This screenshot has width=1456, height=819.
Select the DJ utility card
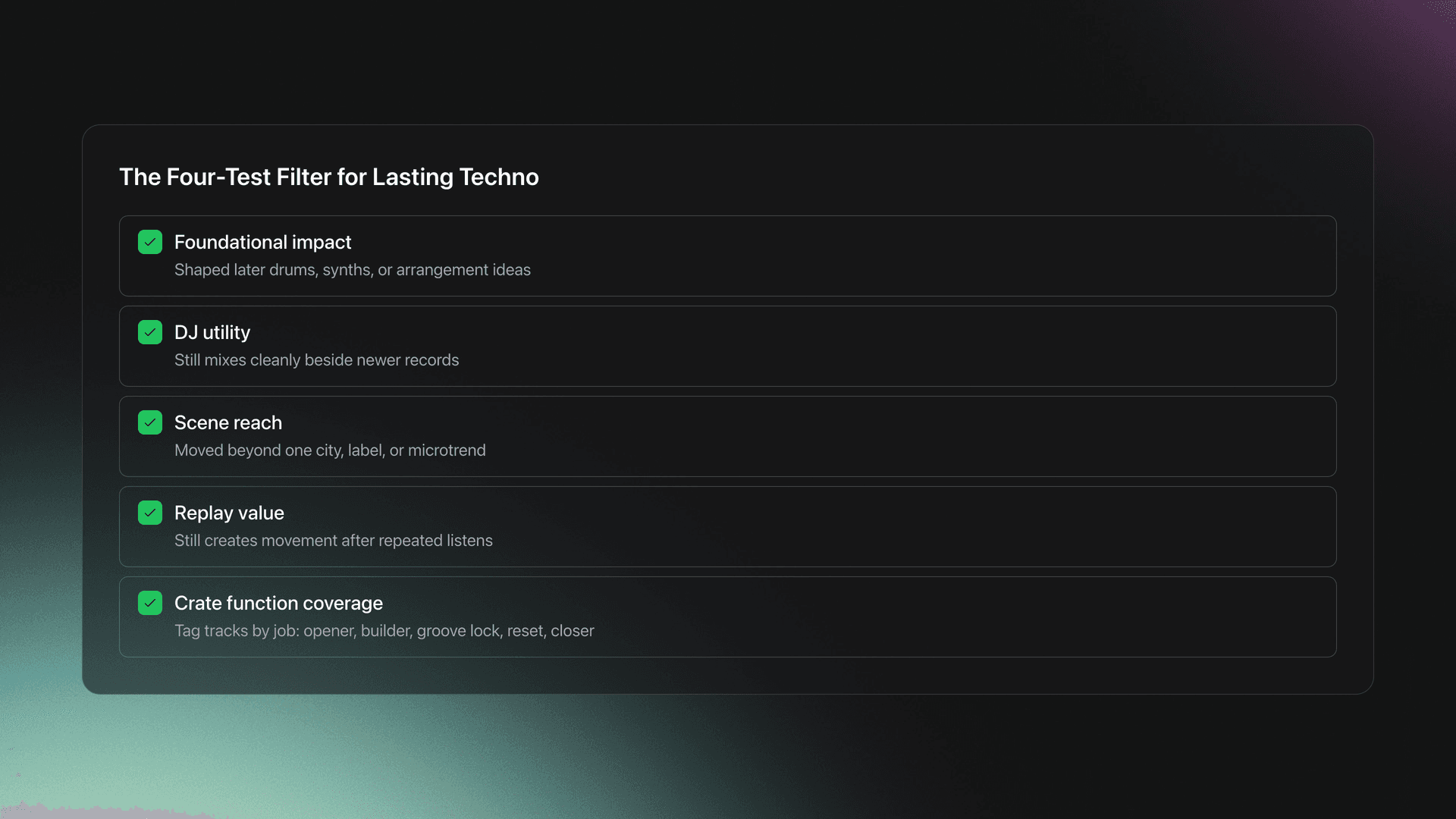pos(728,346)
